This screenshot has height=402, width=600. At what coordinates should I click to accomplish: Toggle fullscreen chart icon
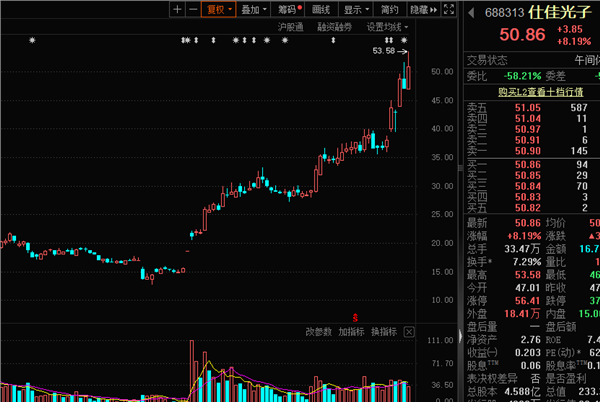[449, 9]
